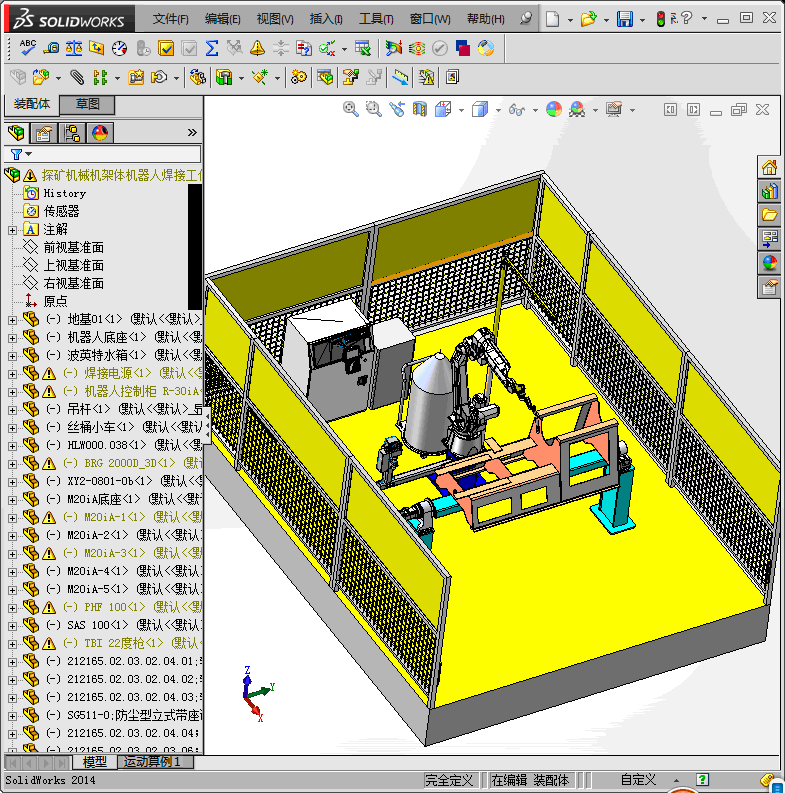This screenshot has width=785, height=793.
Task: Run the ABC spelling checker tool
Action: [x=27, y=48]
